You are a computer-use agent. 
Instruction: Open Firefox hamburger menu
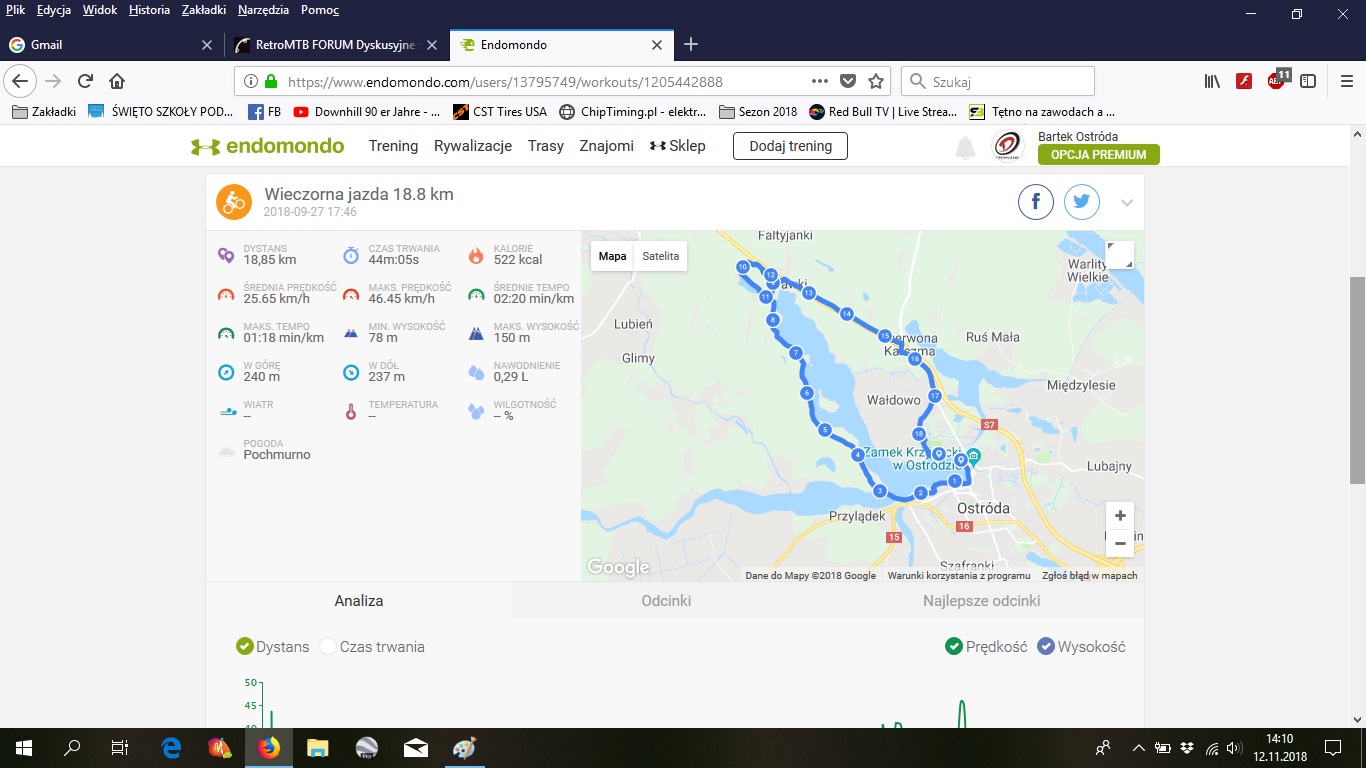click(1346, 82)
